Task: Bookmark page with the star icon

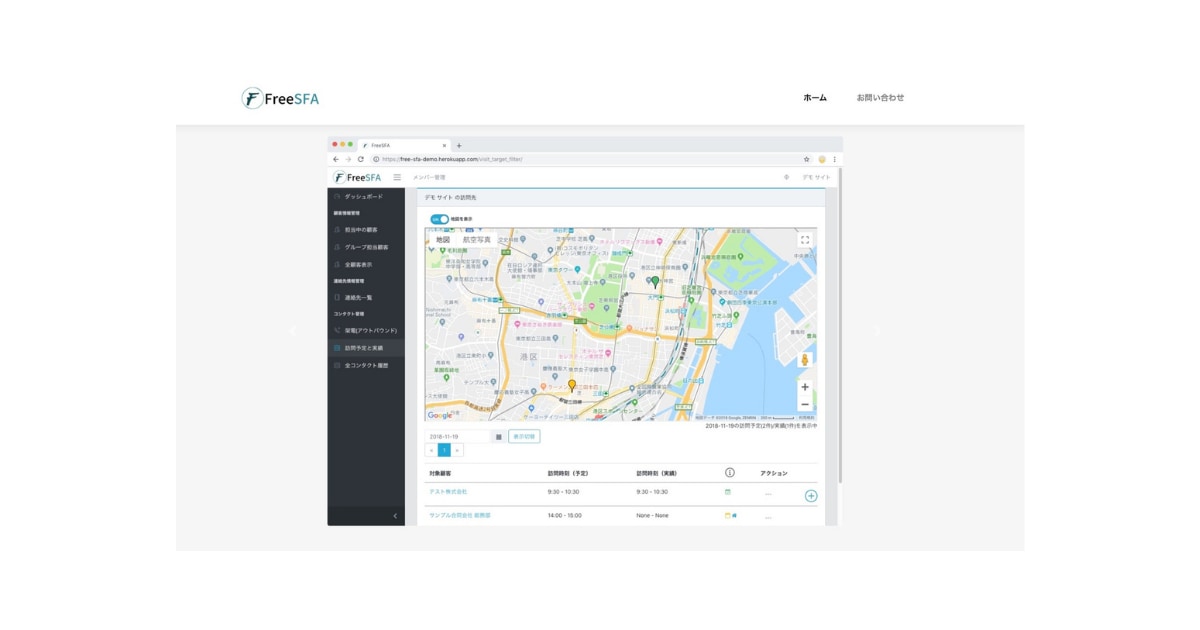Action: coord(806,159)
